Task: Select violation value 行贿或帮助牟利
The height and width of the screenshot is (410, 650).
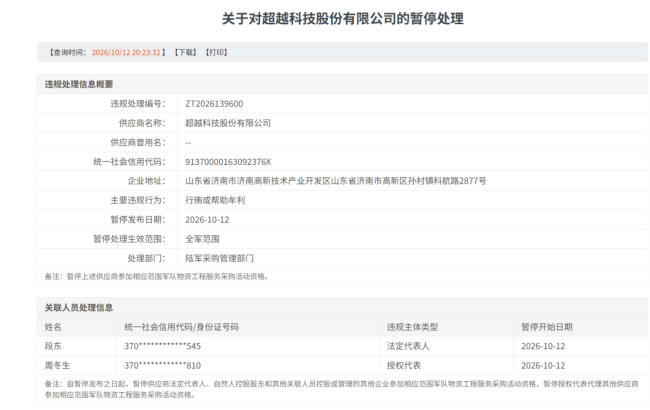Action: coord(215,200)
